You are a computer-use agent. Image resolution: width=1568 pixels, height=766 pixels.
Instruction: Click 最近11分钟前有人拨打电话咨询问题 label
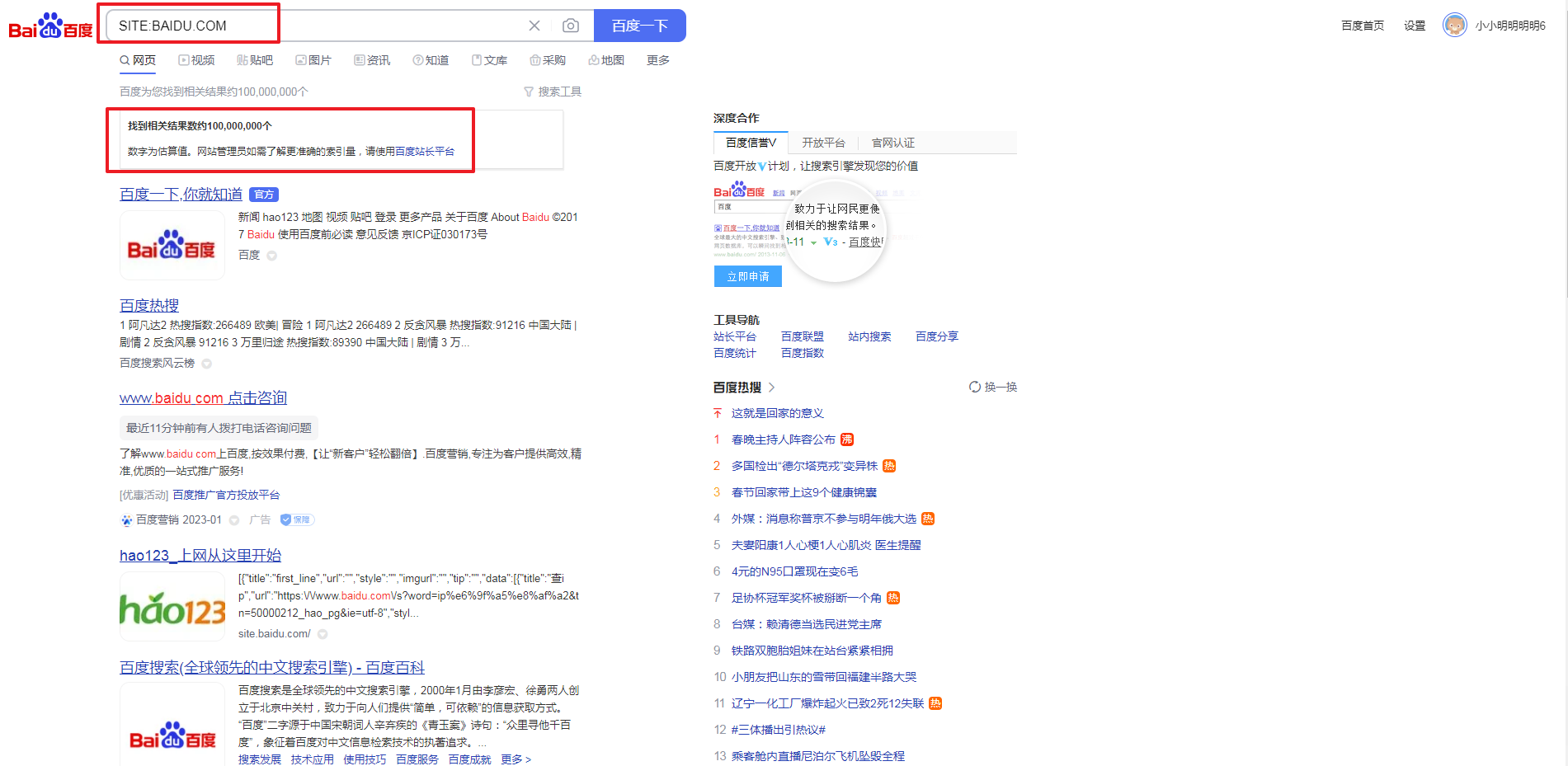pos(219,428)
